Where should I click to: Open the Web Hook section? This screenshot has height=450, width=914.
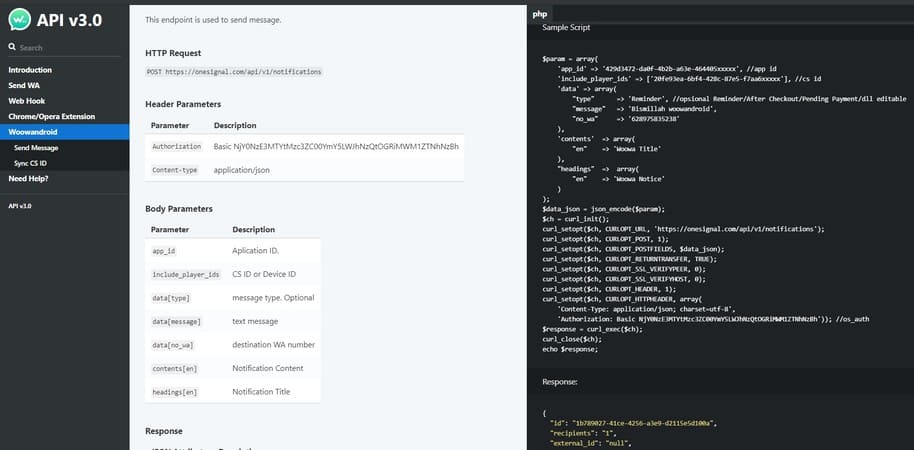pyautogui.click(x=28, y=101)
